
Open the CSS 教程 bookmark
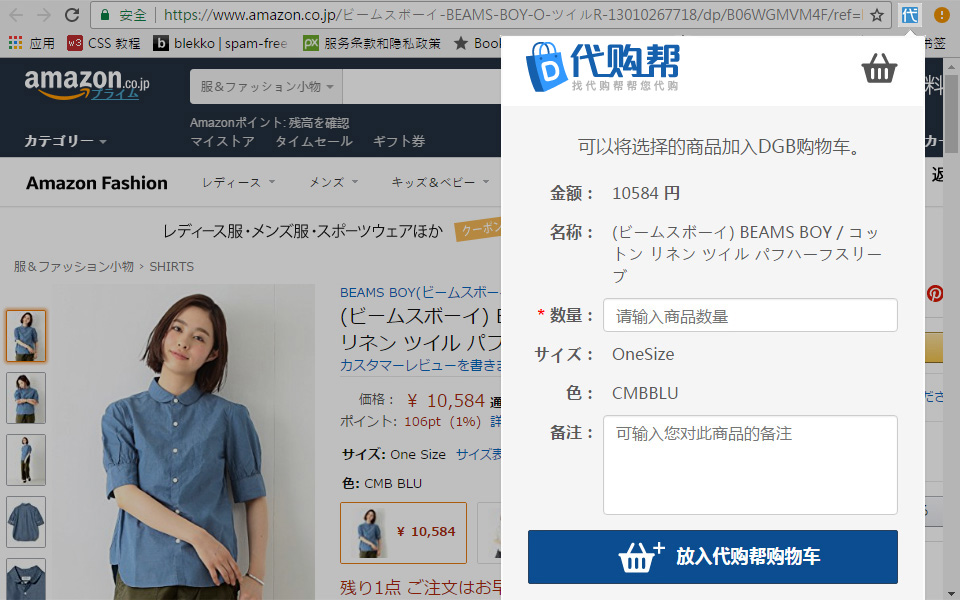pyautogui.click(x=104, y=43)
